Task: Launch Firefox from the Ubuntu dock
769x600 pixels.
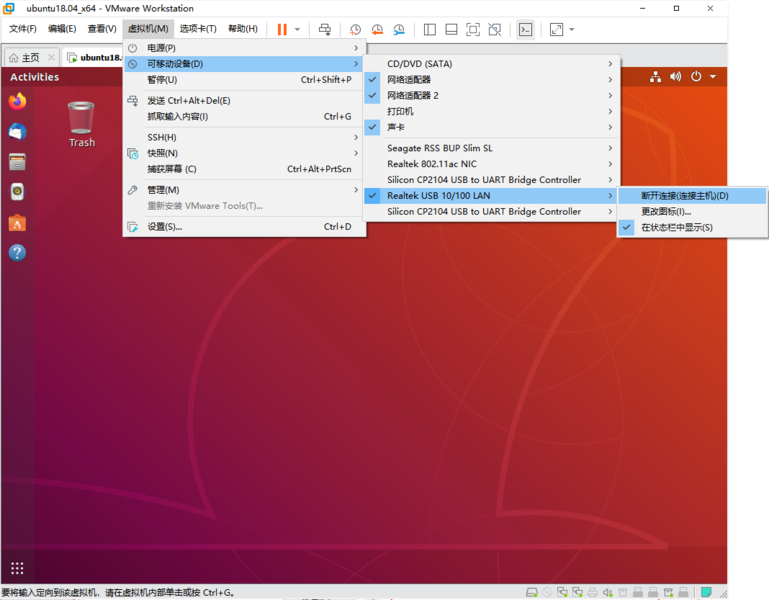Action: click(17, 102)
